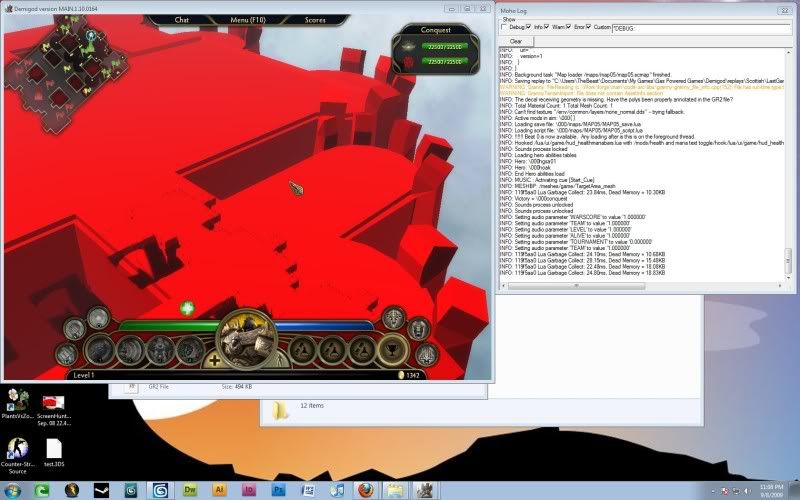Uncheck the Info checkbox

(529, 27)
